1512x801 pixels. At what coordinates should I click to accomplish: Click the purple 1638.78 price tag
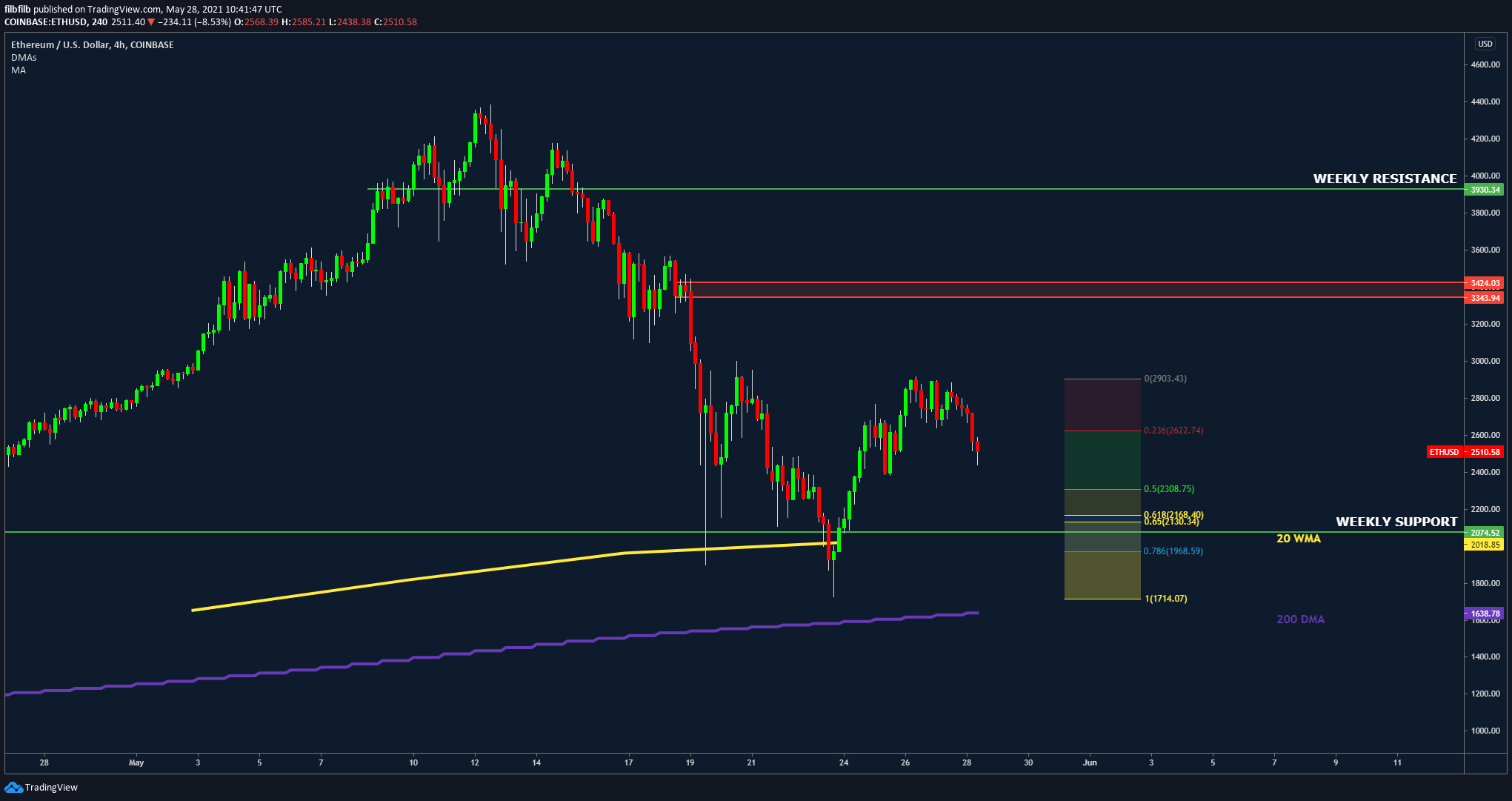1485,614
